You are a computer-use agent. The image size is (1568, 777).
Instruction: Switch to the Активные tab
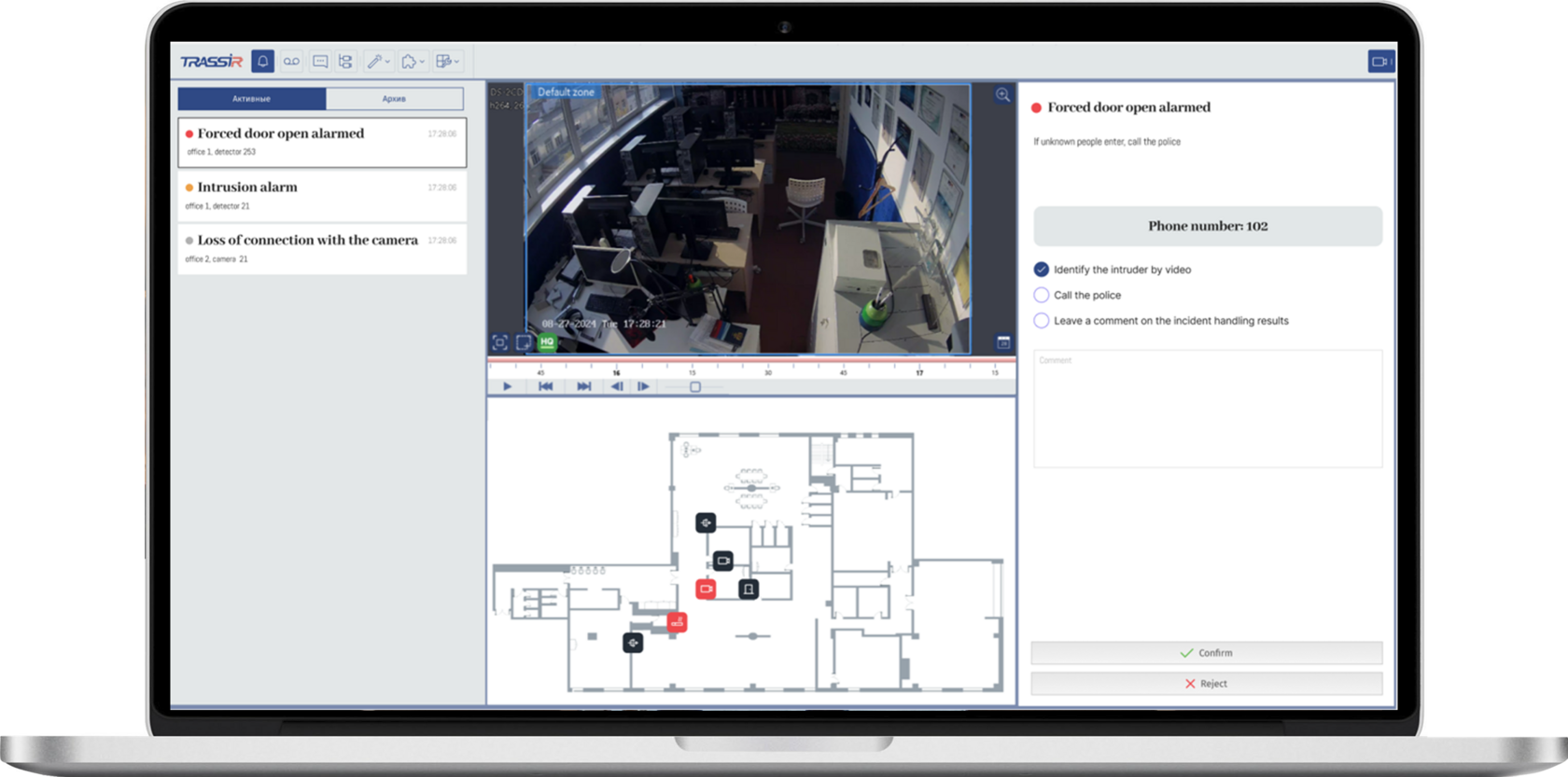[252, 98]
